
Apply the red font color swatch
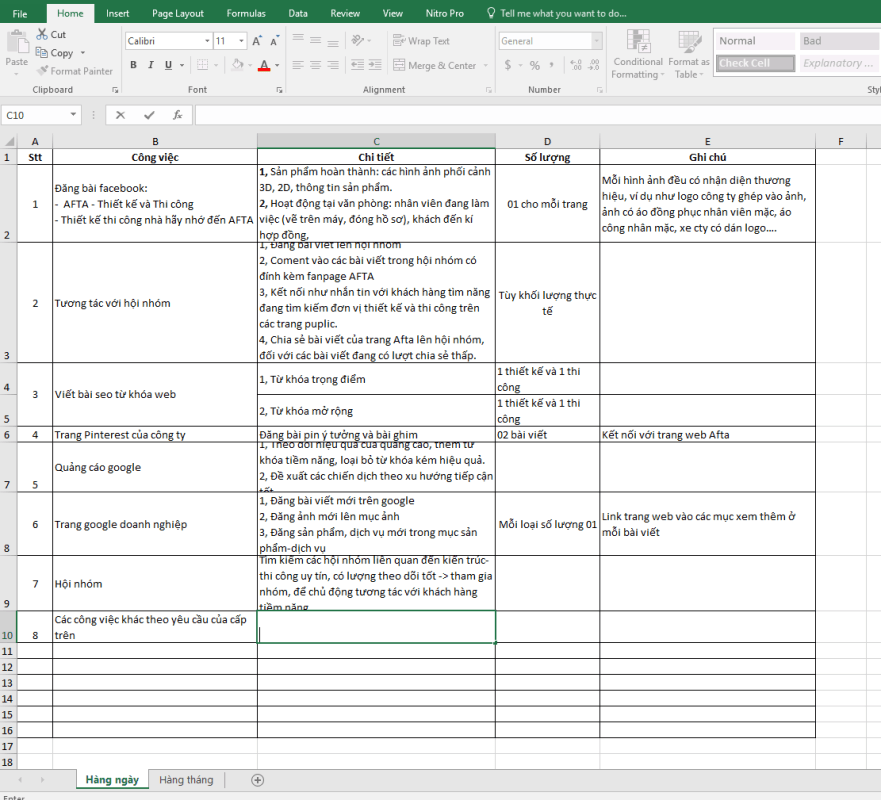[263, 65]
